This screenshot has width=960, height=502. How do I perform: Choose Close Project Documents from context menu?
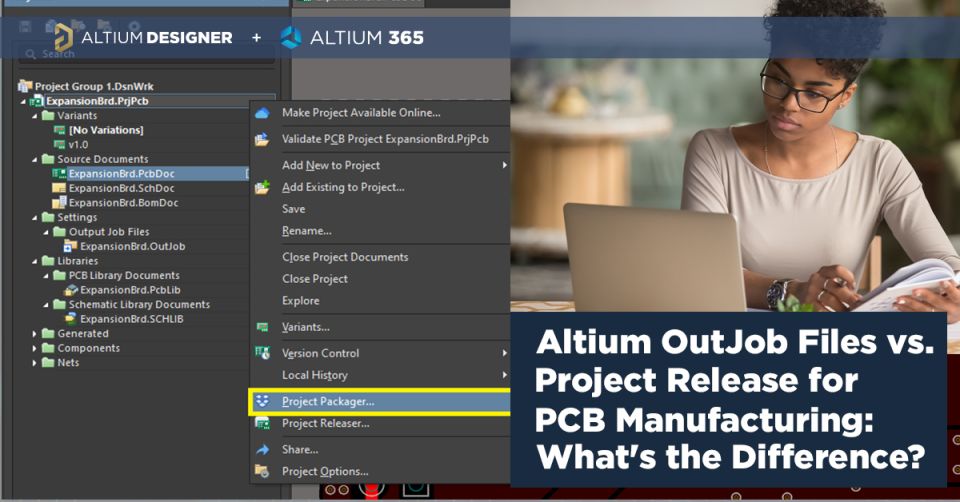click(x=344, y=257)
